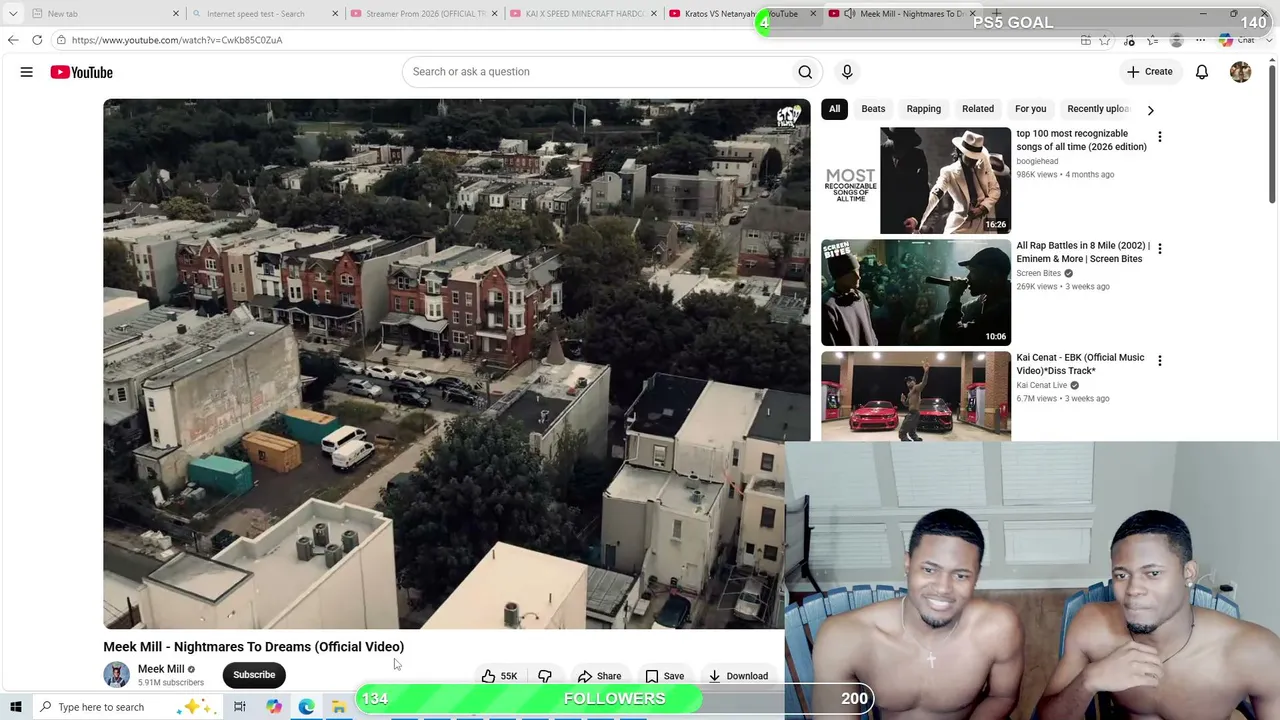
Task: Select the All filter chip
Action: [834, 109]
